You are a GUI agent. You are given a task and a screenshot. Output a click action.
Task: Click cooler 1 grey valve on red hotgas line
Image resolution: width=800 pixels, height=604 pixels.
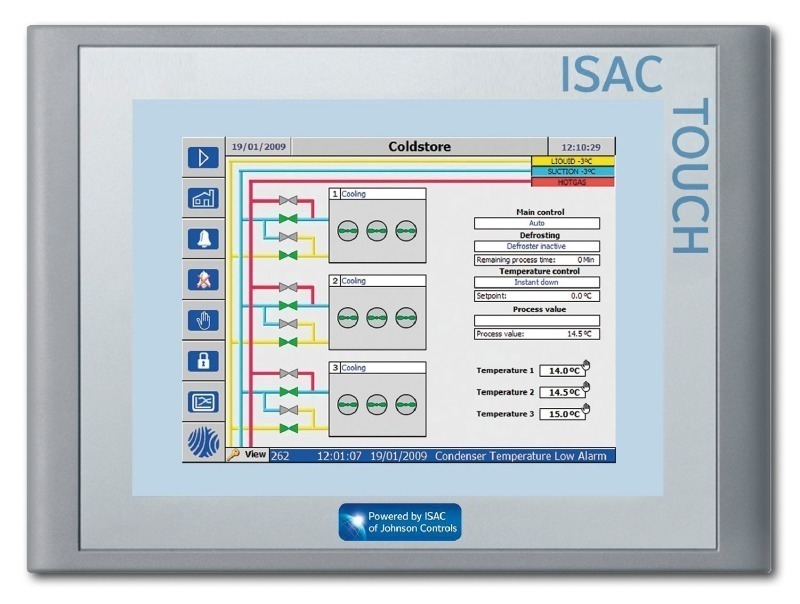[288, 200]
